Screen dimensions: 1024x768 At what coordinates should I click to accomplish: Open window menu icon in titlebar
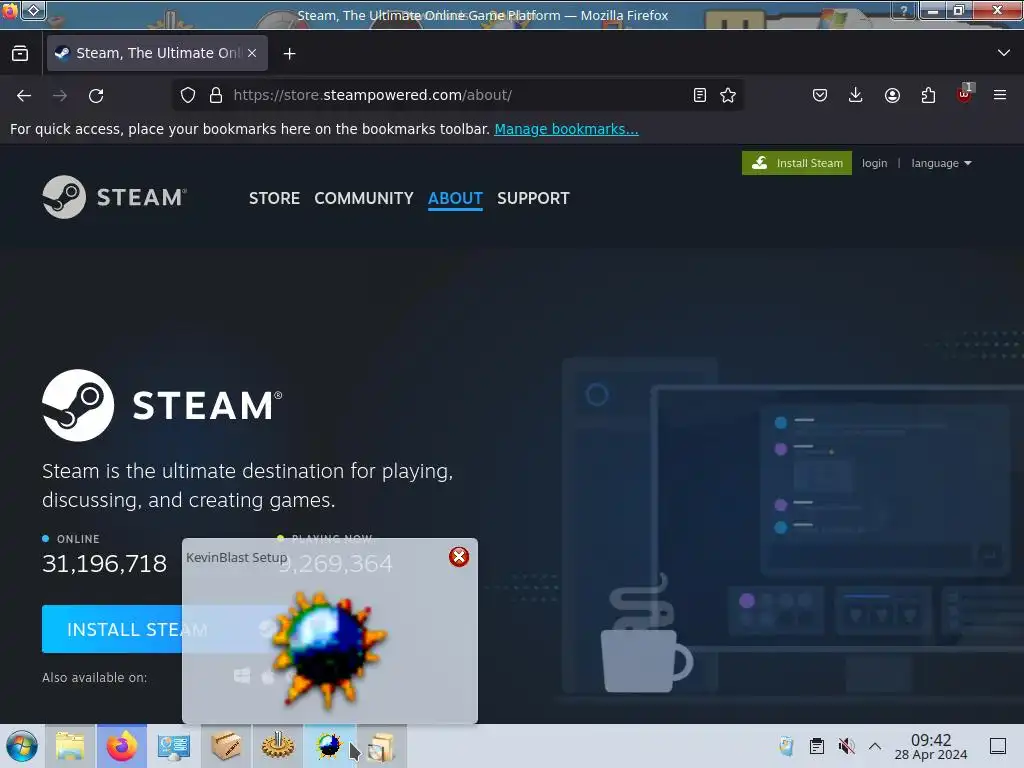pos(9,10)
